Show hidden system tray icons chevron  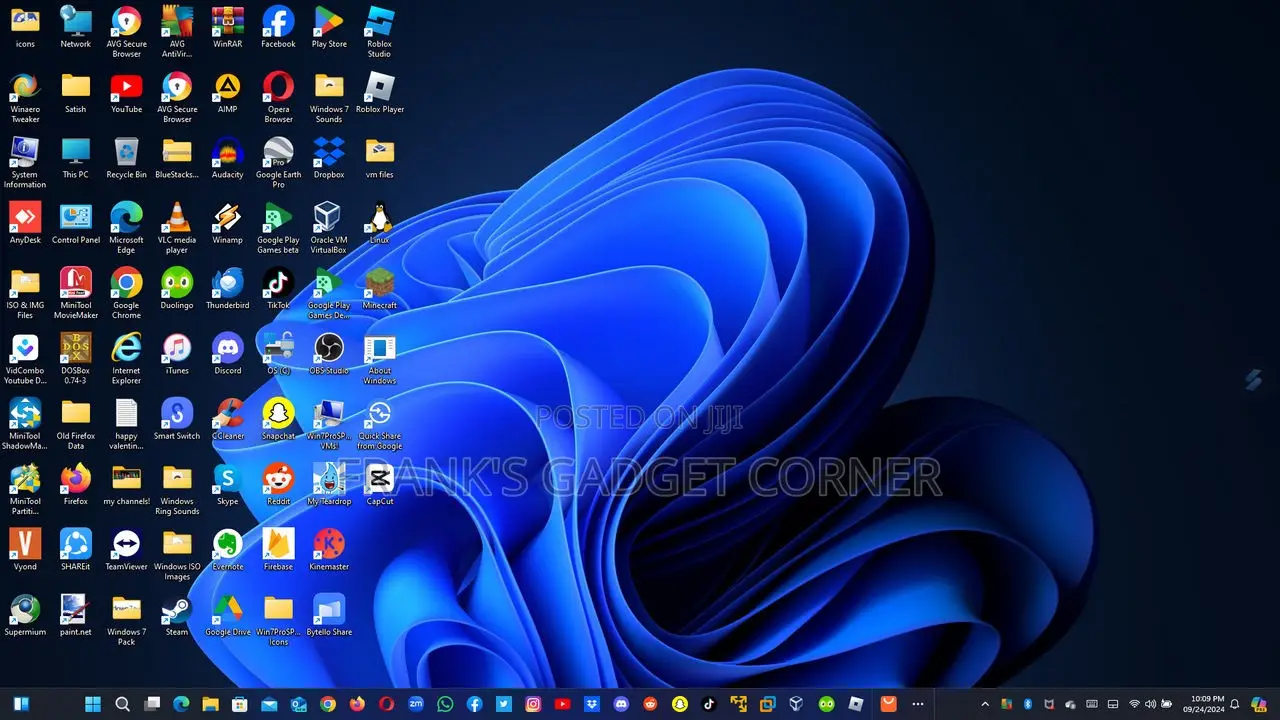pyautogui.click(x=985, y=704)
